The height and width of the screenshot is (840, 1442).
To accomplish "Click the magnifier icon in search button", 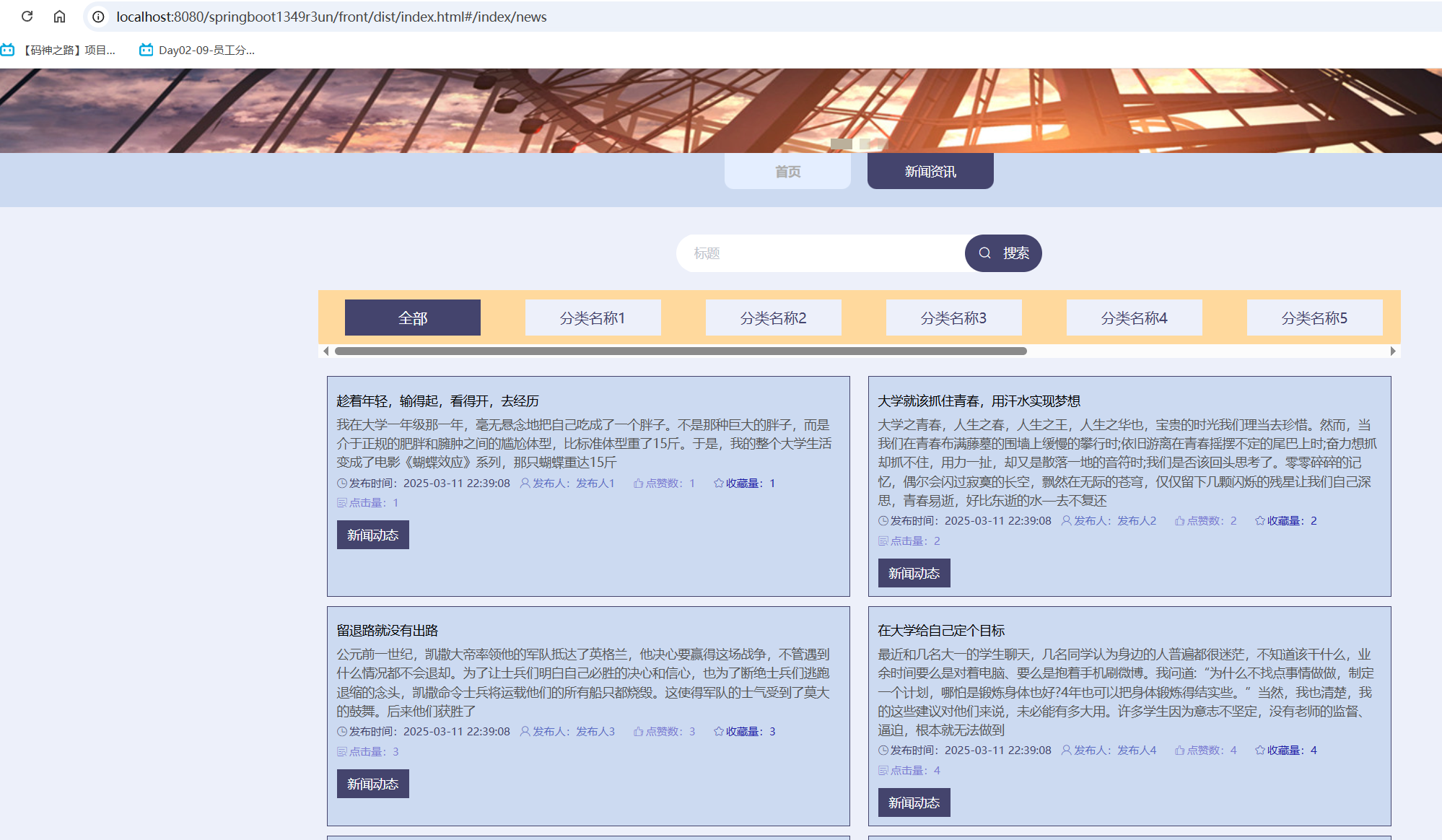I will click(984, 253).
